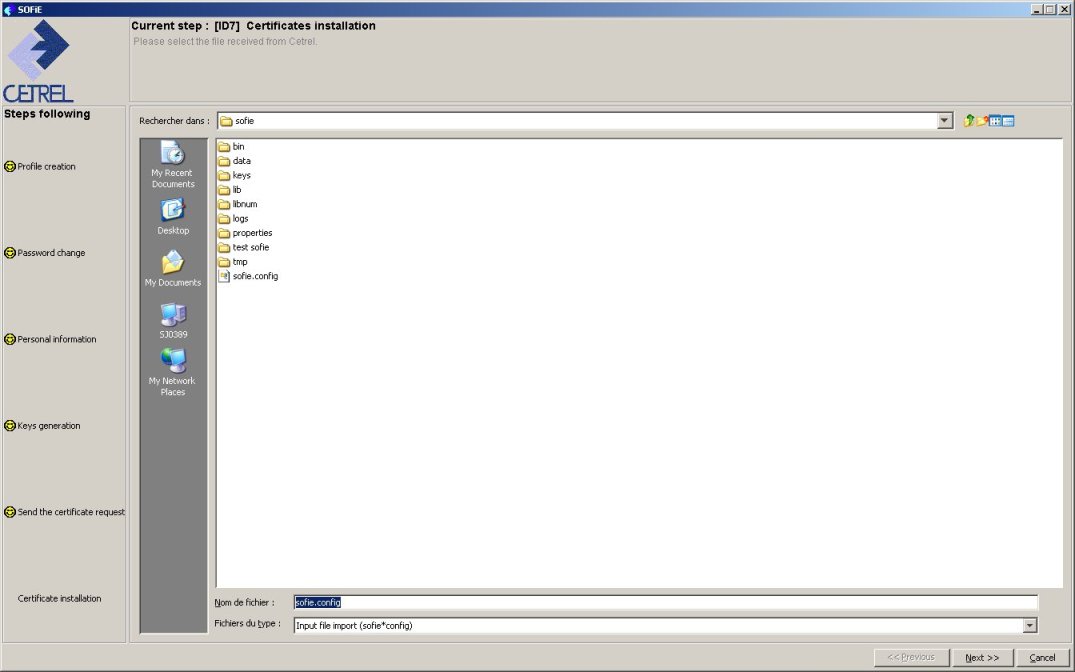The width and height of the screenshot is (1075, 672).
Task: Select the keys folder
Action: pyautogui.click(x=241, y=175)
